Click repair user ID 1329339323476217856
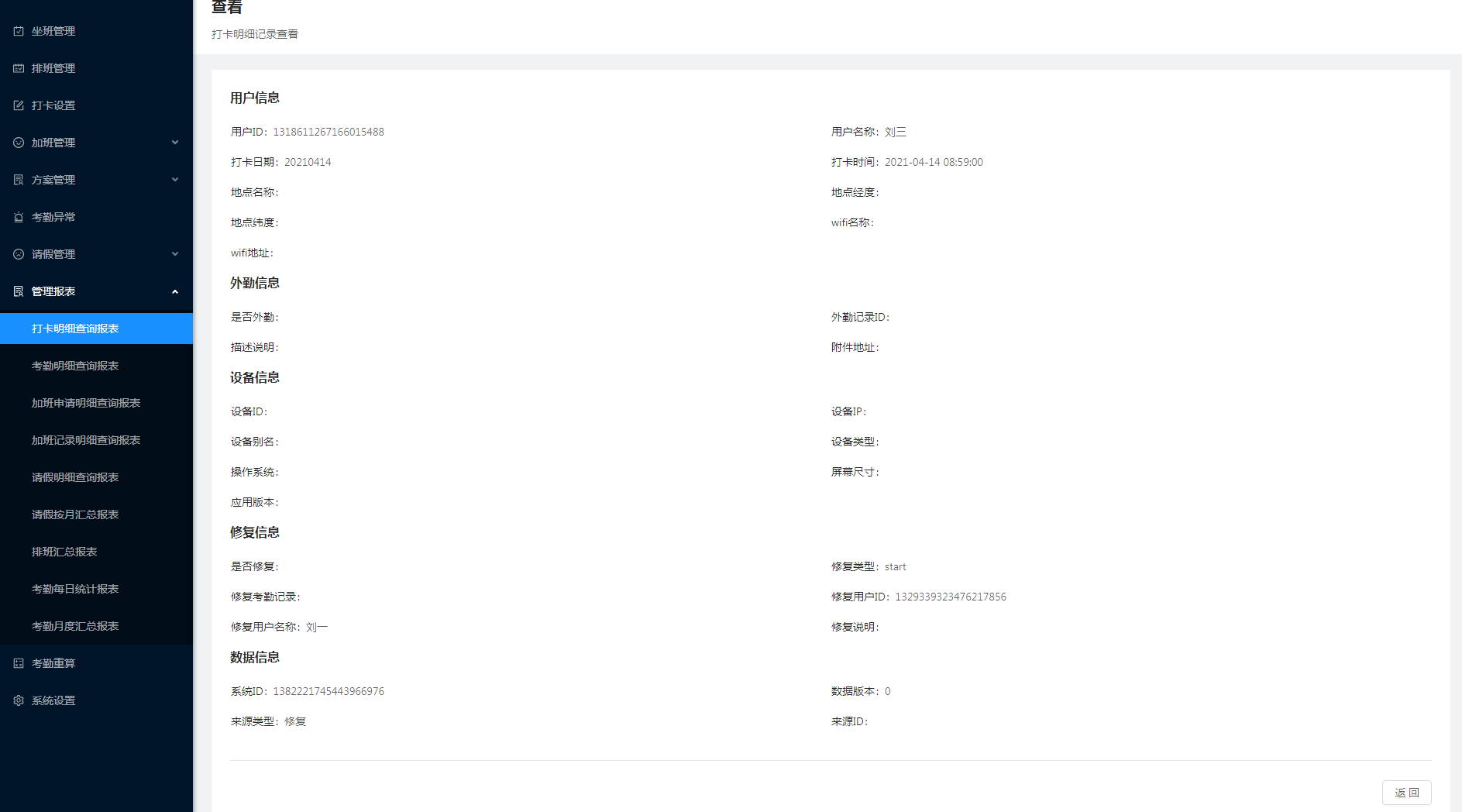Viewport: 1462px width, 812px height. click(951, 597)
